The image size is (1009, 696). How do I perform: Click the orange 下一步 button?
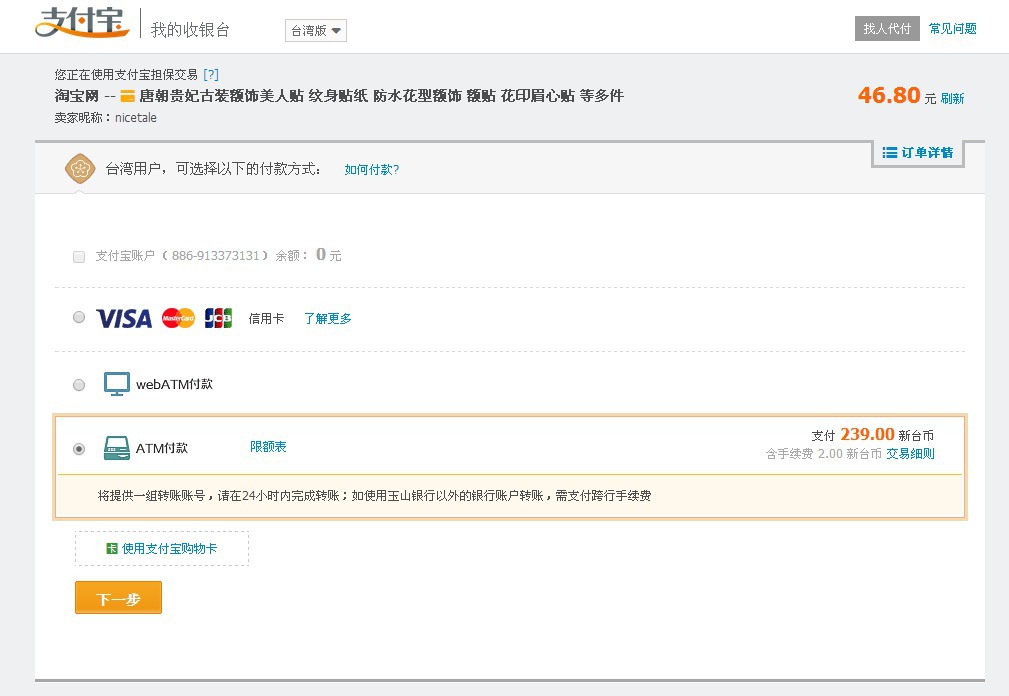(x=118, y=598)
